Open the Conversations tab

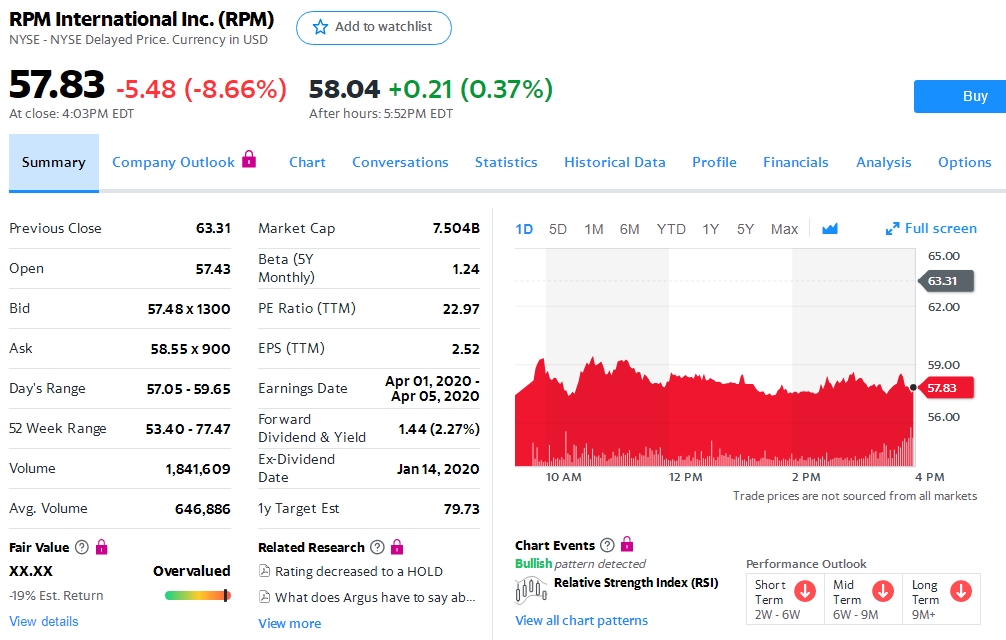400,162
